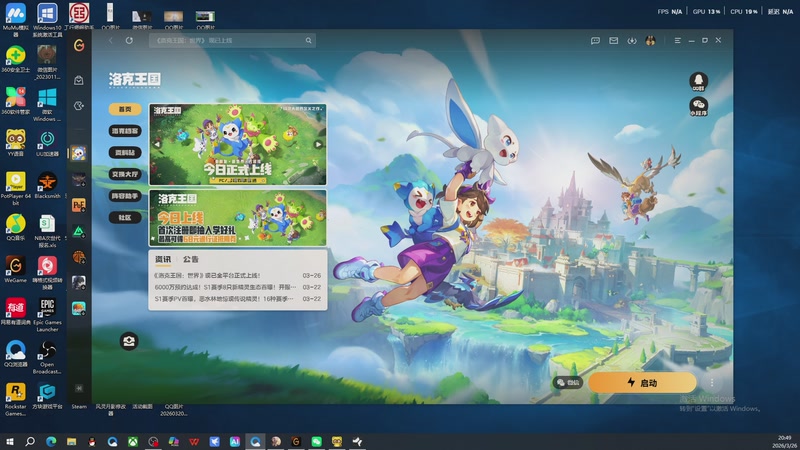Show previous banner with left arrow
Viewport: 800px width, 450px height.
tap(157, 144)
